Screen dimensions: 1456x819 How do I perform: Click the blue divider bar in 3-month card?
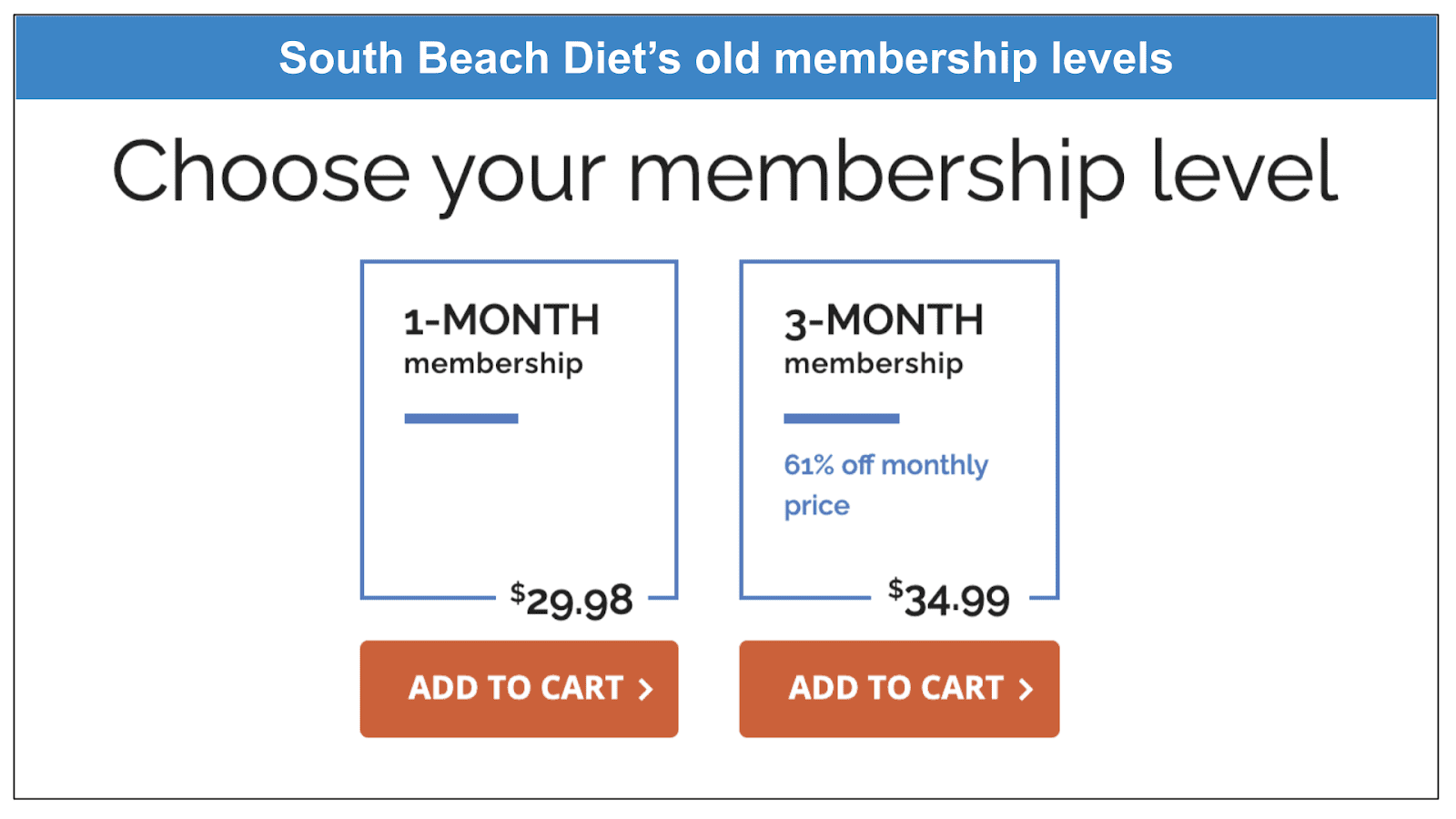pyautogui.click(x=842, y=419)
